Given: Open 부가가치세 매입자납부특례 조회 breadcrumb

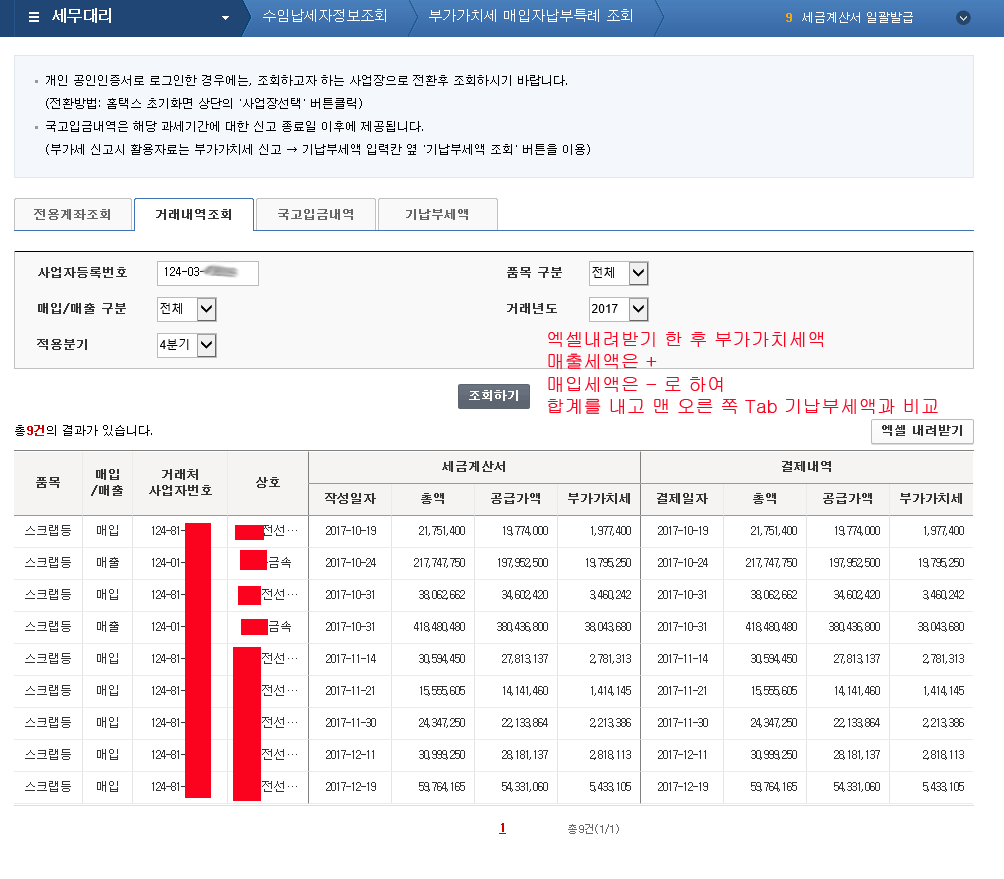Looking at the screenshot, I should click(530, 17).
